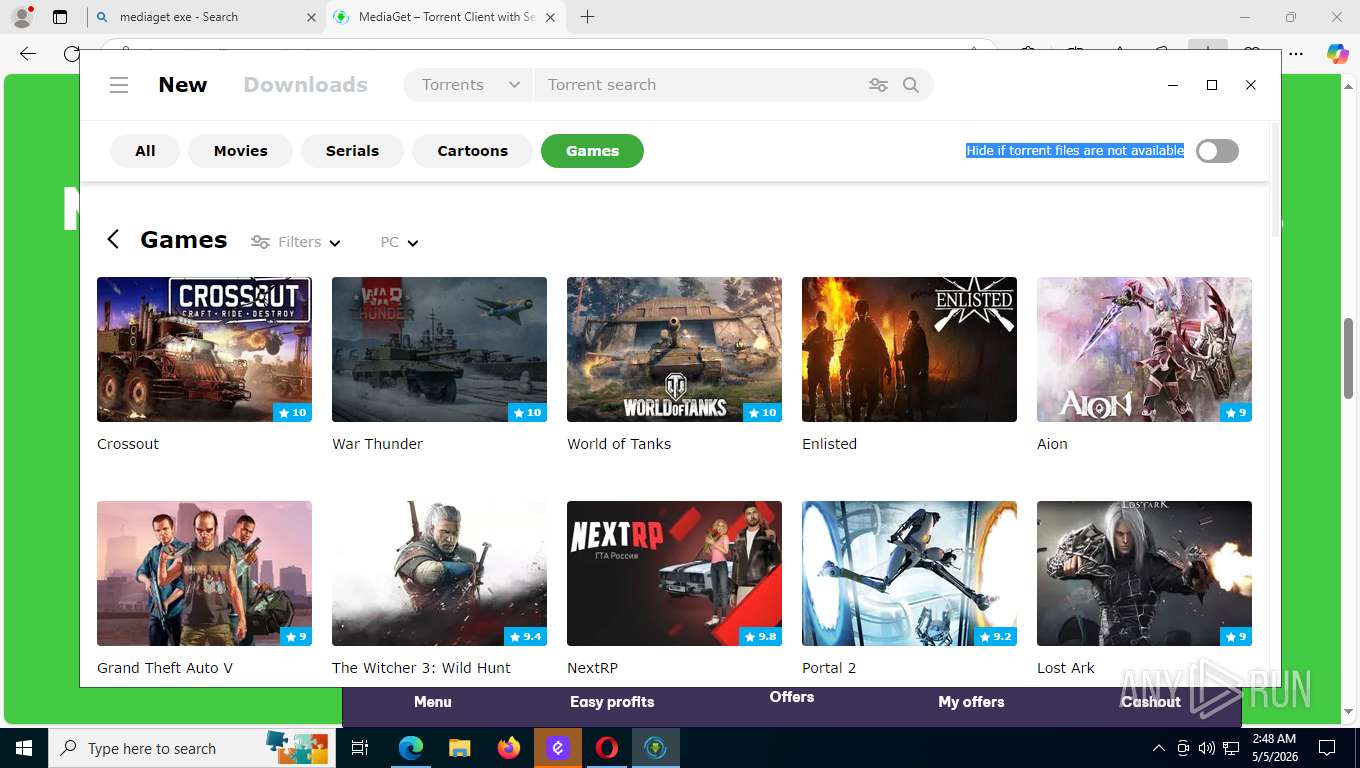
Task: Click Cashout in the bottom bar
Action: pos(1151,702)
